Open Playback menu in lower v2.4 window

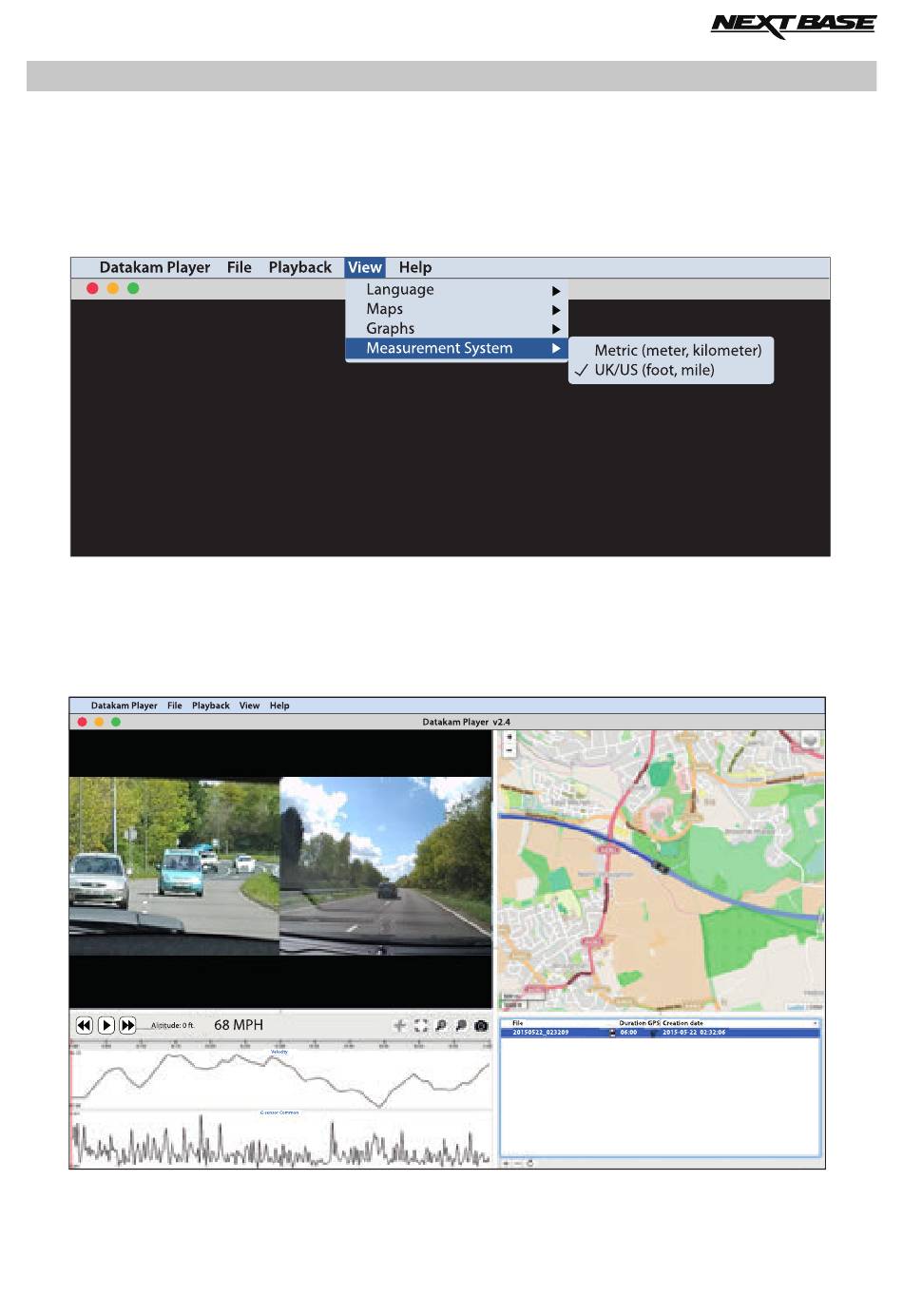pos(211,706)
